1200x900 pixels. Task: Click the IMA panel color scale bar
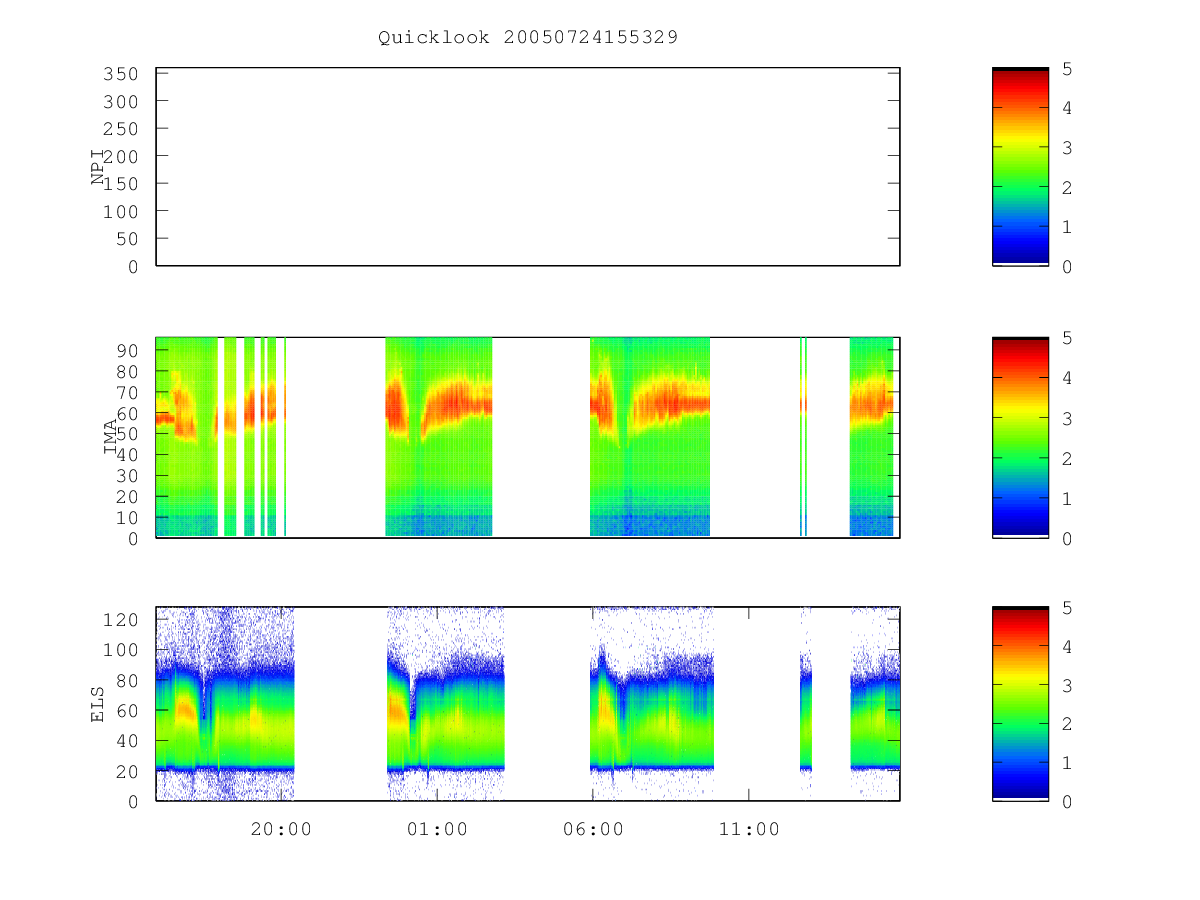click(1020, 437)
